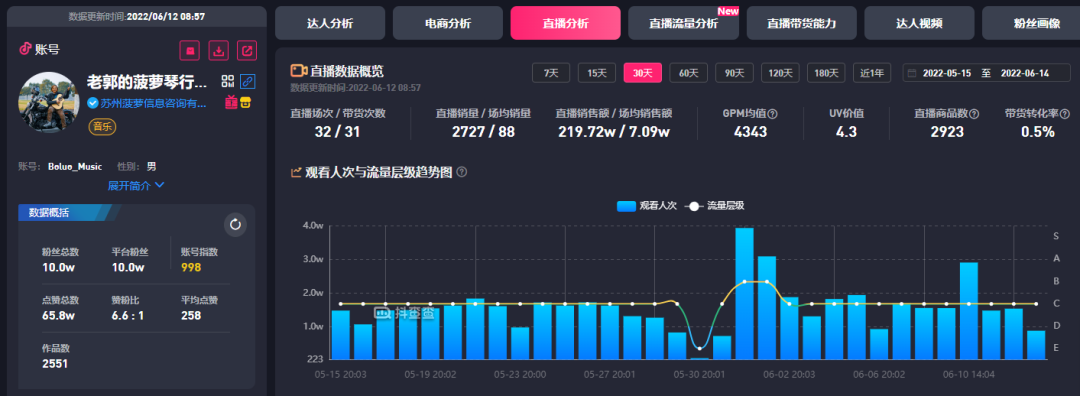The image size is (1080, 396).
Task: Click the tallest bar in the 观看人次 chart
Action: (744, 293)
